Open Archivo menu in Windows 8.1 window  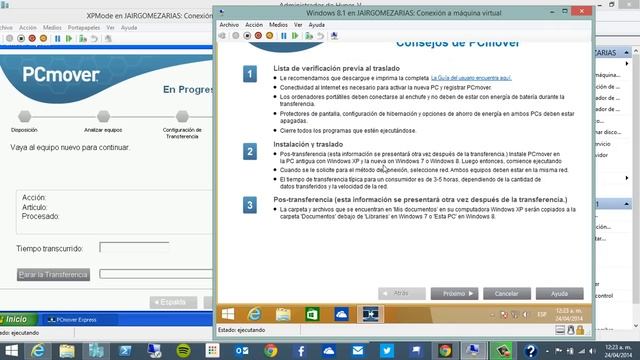pos(229,25)
